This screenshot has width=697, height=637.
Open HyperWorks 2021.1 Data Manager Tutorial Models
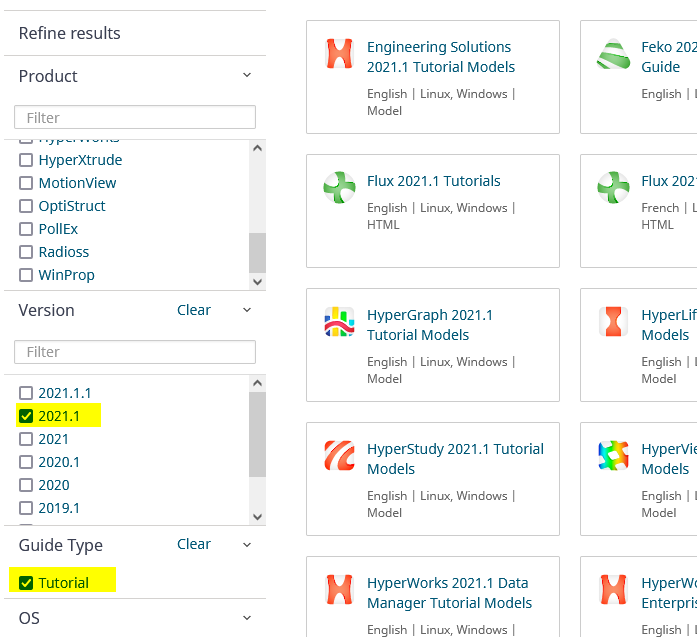[449, 593]
